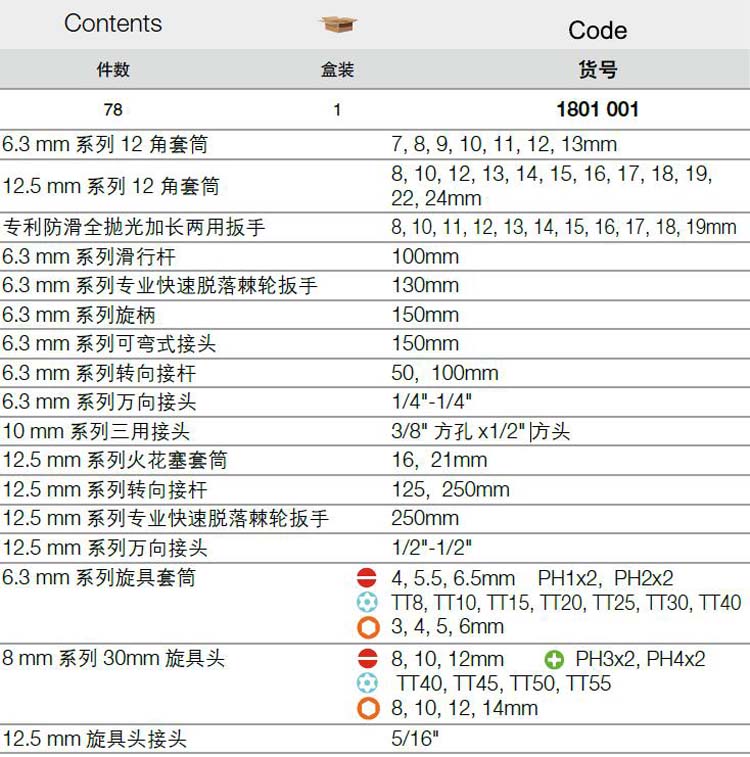Click the blue Torx icon beside TT40, TT45
Viewport: 750px width, 757px height.
[368, 684]
